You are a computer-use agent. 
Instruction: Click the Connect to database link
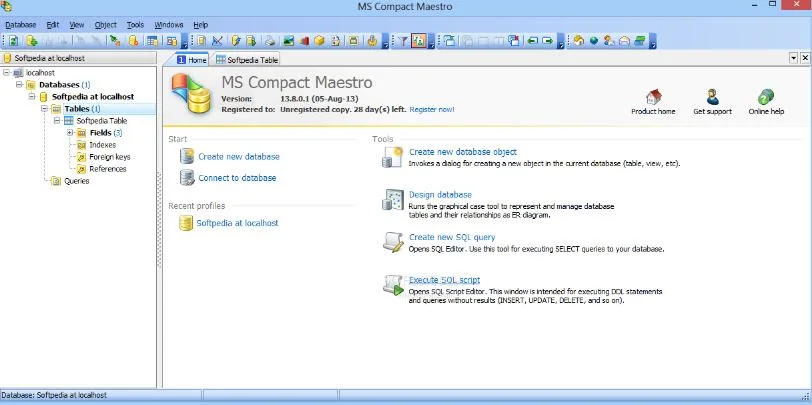click(237, 178)
